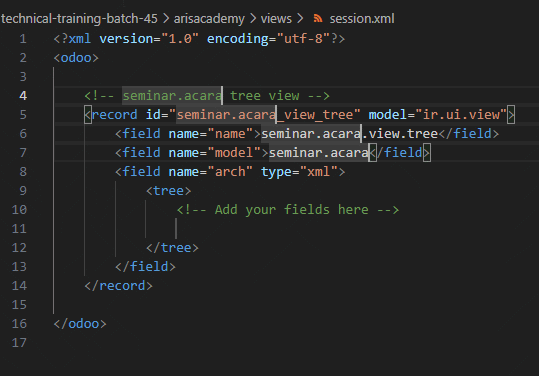The height and width of the screenshot is (376, 539).
Task: Click encoding="utf-8" attribute on line 1
Action: (268, 38)
